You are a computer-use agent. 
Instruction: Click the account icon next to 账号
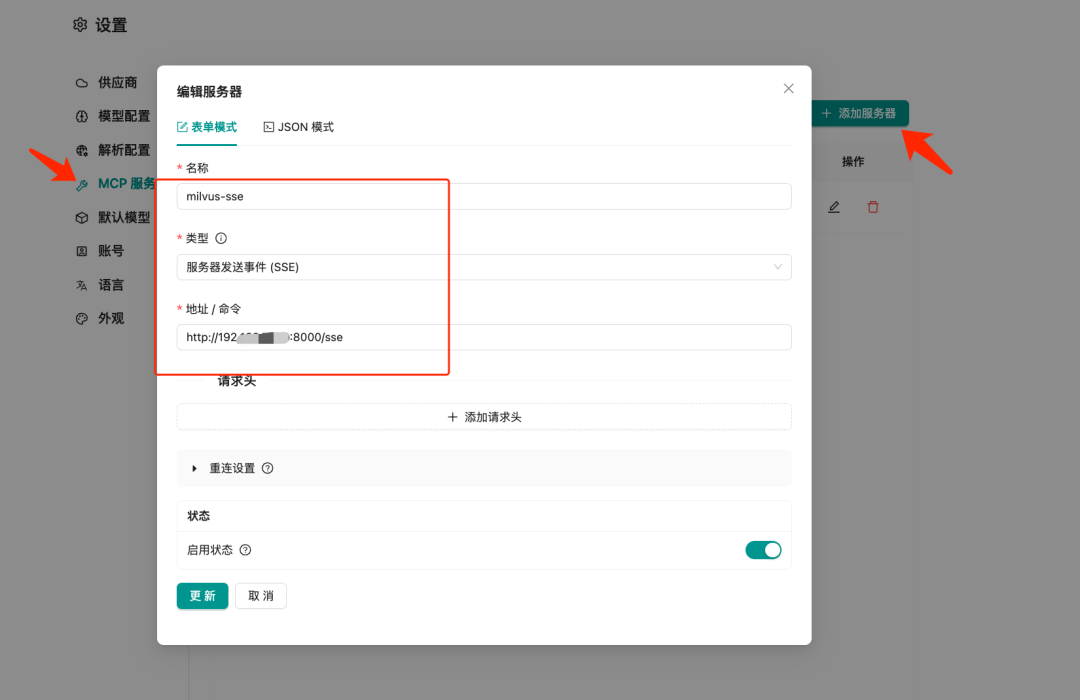point(82,251)
